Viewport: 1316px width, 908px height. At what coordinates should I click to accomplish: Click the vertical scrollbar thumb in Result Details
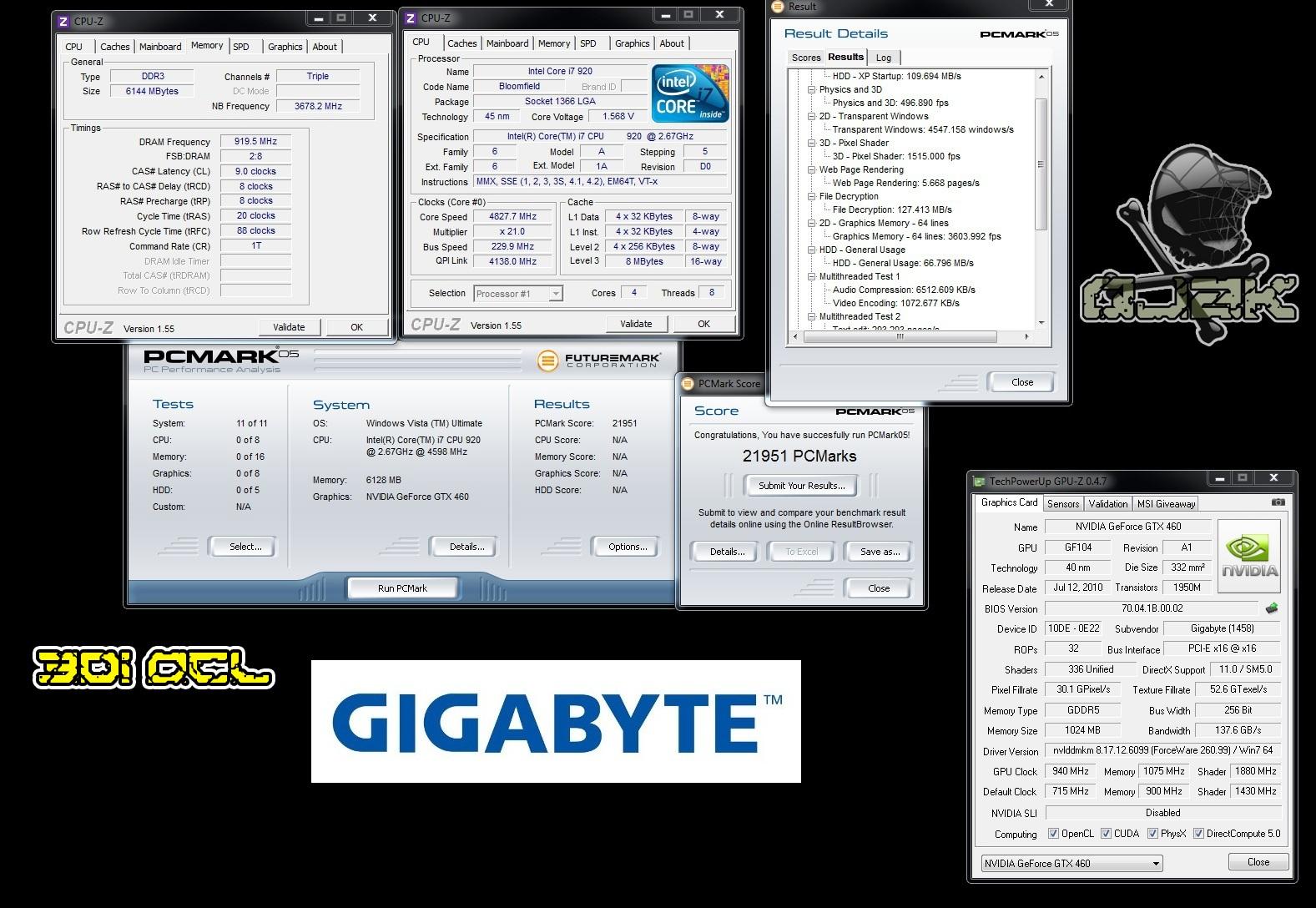click(1041, 164)
